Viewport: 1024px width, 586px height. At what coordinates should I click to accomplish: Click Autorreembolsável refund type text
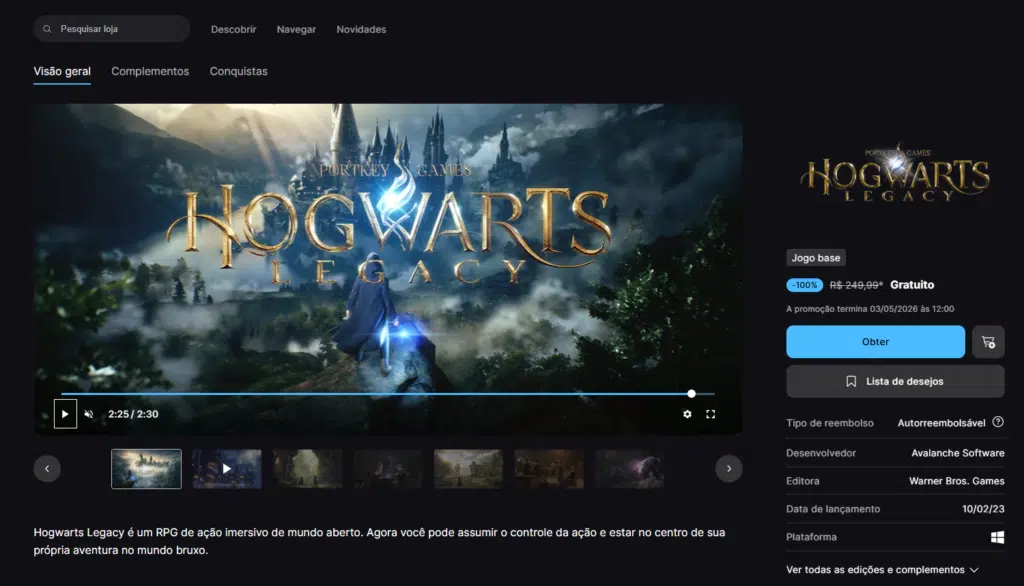pyautogui.click(x=941, y=423)
